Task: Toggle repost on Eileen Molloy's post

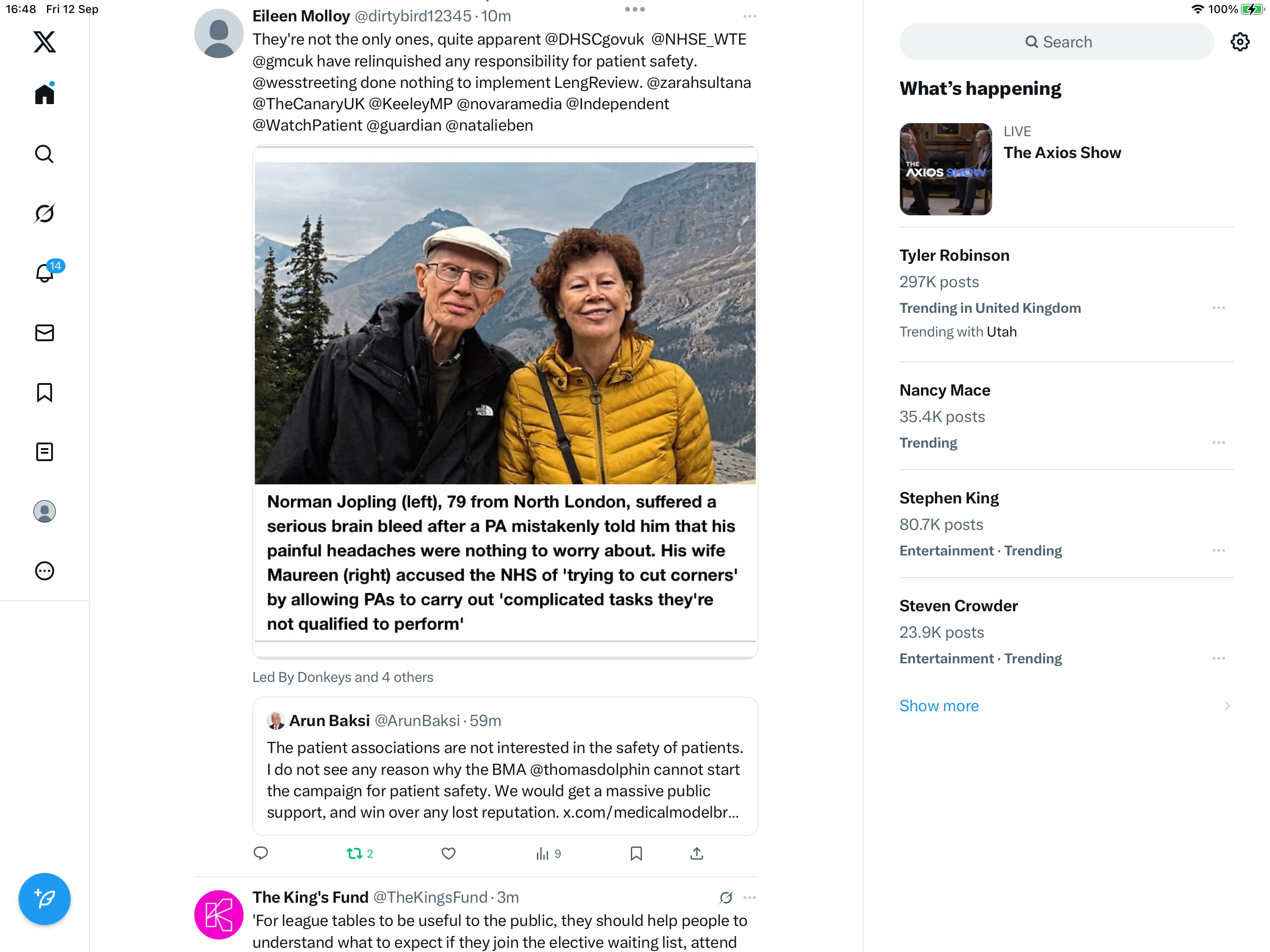Action: click(355, 854)
